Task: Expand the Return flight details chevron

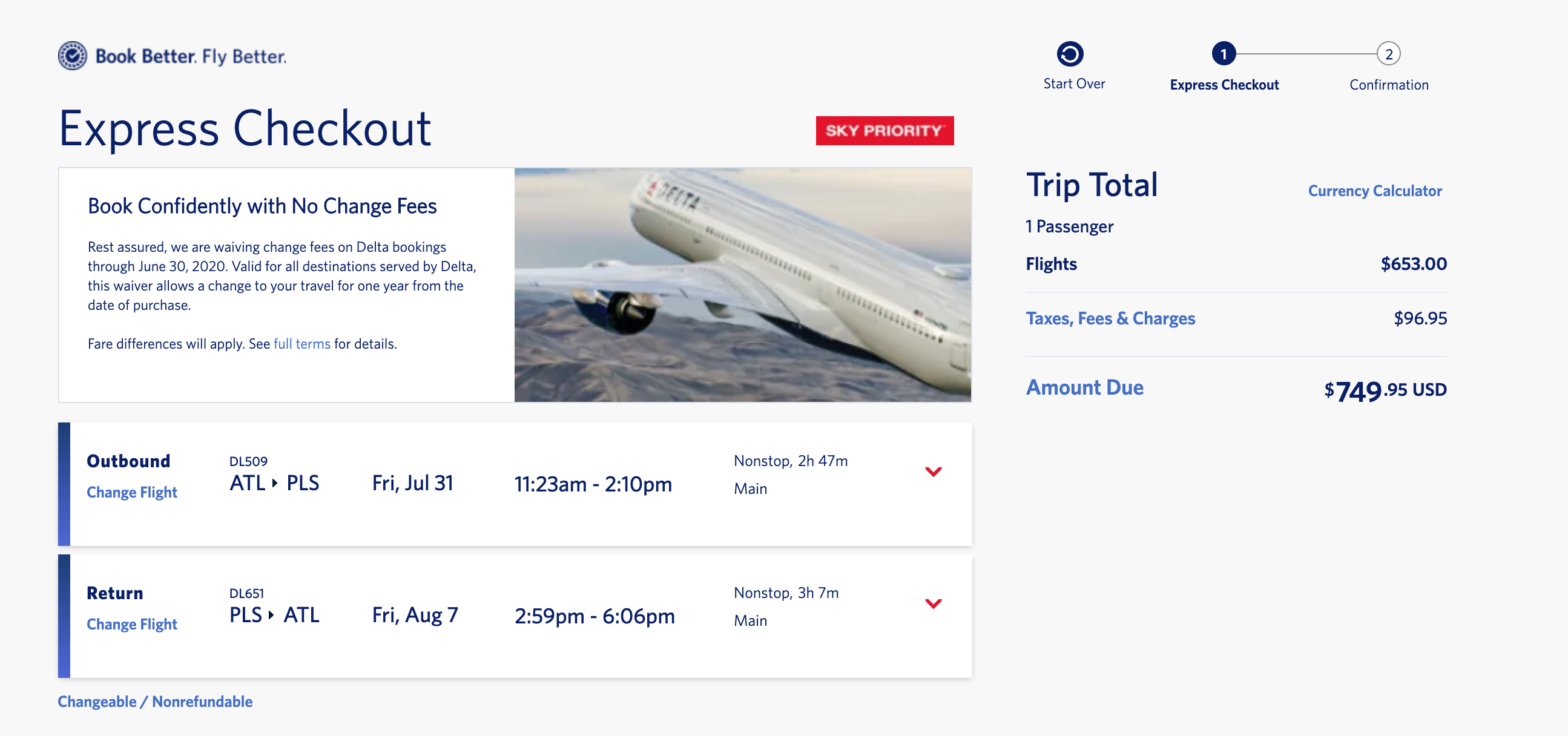Action: 933,603
